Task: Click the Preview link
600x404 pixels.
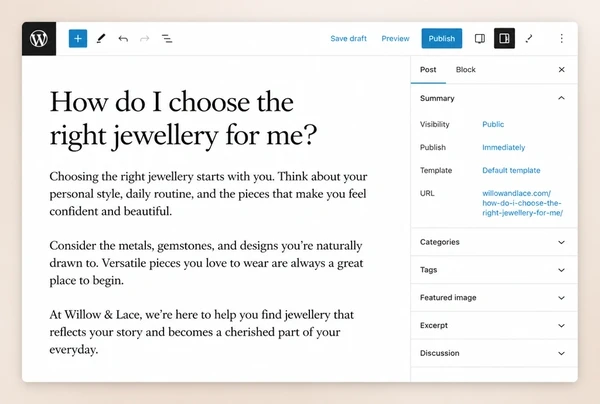Action: coord(395,39)
